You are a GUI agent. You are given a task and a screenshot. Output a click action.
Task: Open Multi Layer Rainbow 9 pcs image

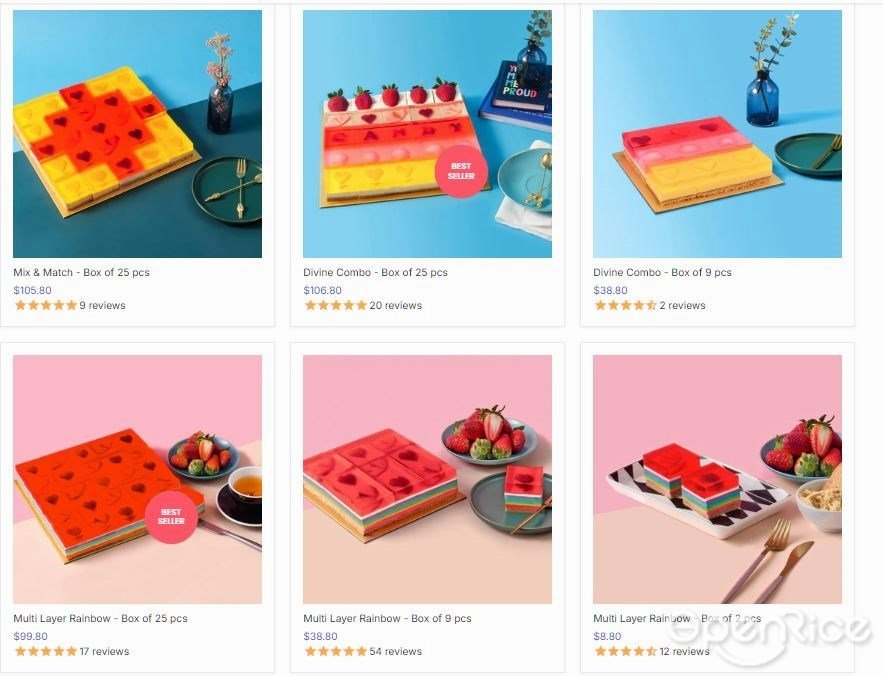(x=427, y=479)
